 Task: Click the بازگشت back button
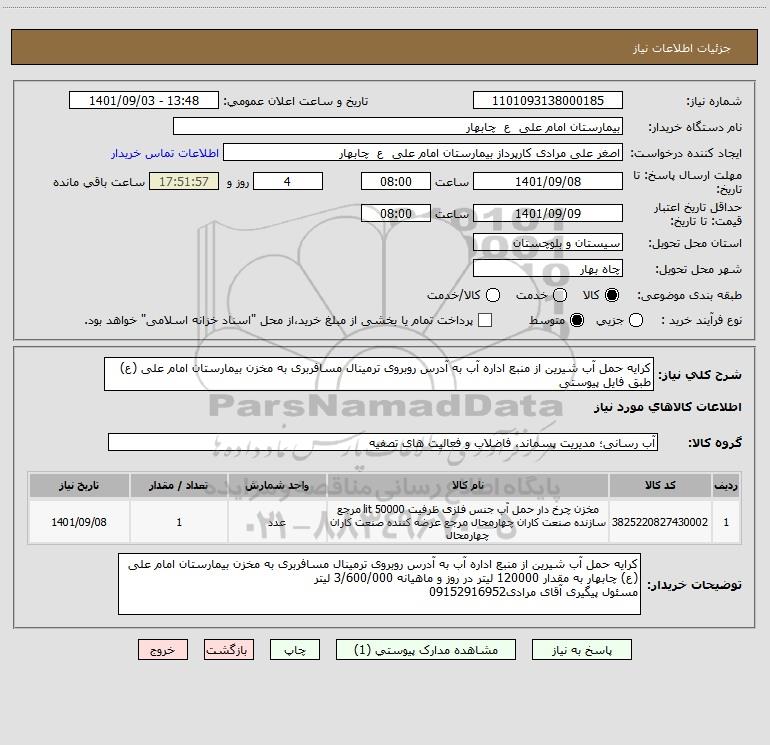229,650
